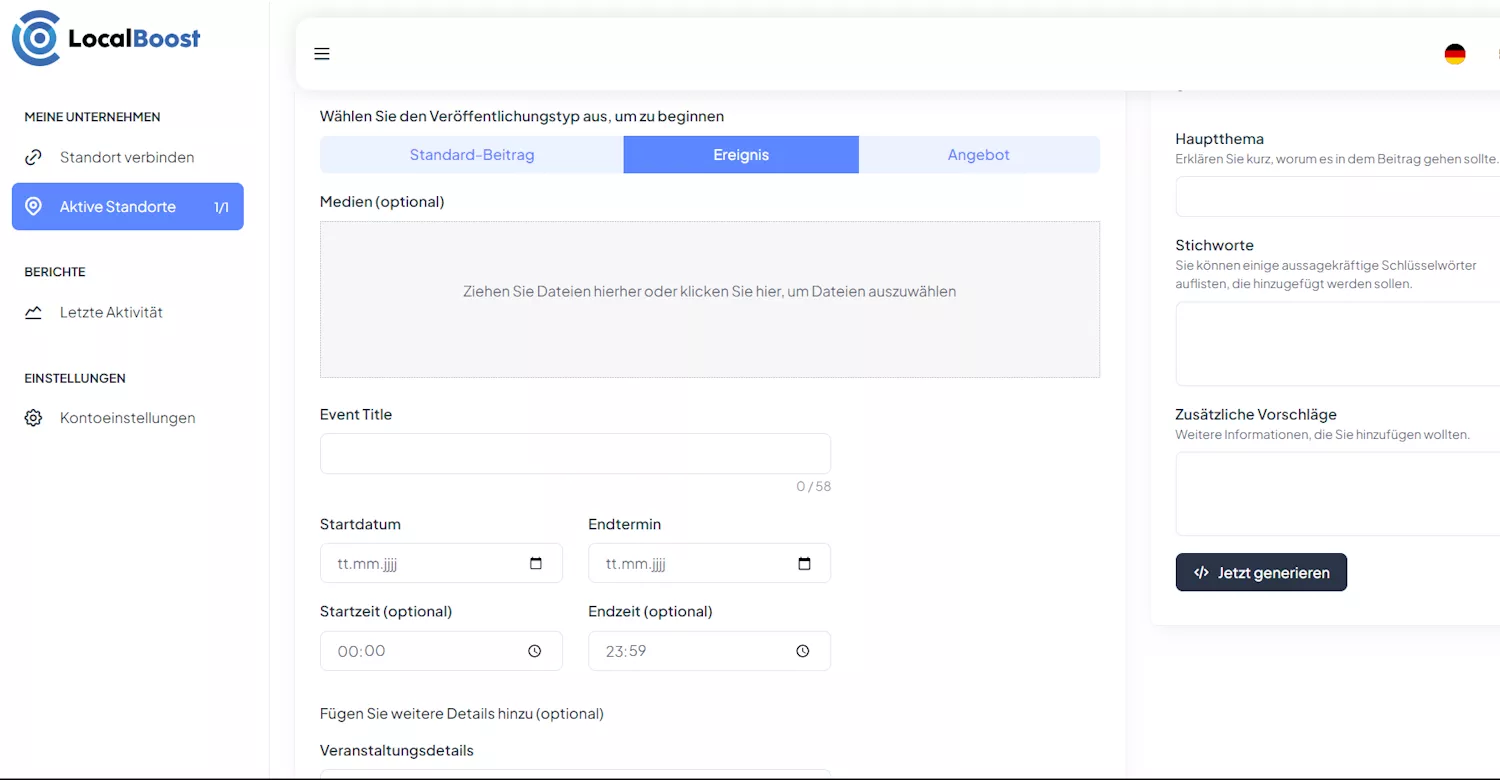Image resolution: width=1500 pixels, height=780 pixels.
Task: Select the Angebot tab
Action: [979, 155]
